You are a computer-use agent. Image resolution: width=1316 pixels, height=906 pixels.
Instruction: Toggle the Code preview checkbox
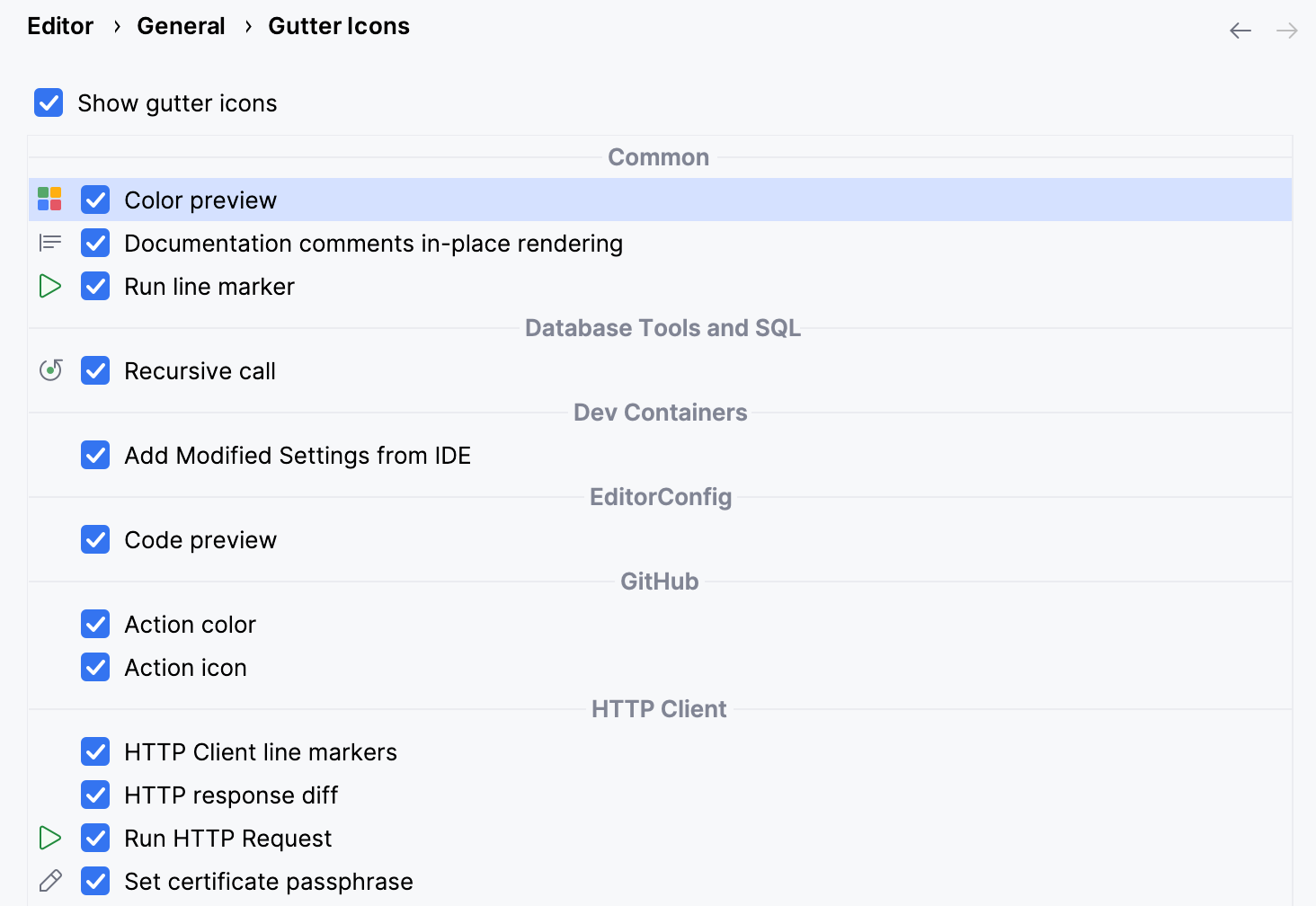[95, 539]
